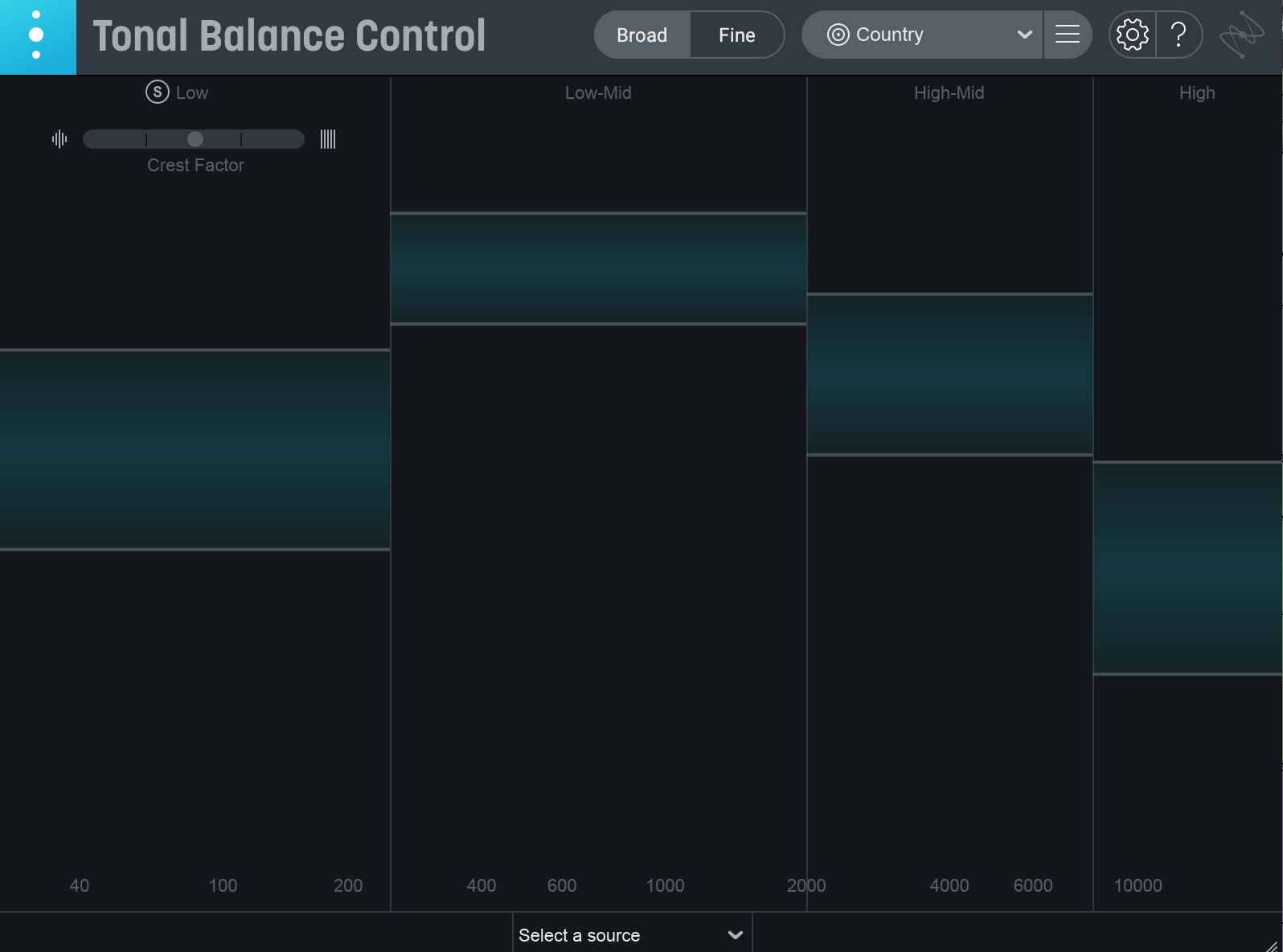Click the Crest Factor label
Screen dimensions: 1283x952
(195, 165)
